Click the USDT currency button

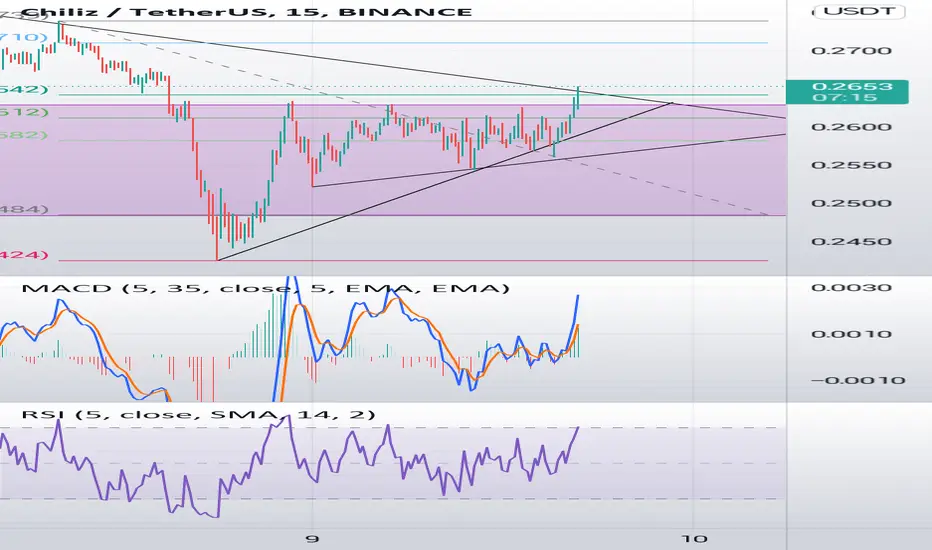tap(860, 11)
